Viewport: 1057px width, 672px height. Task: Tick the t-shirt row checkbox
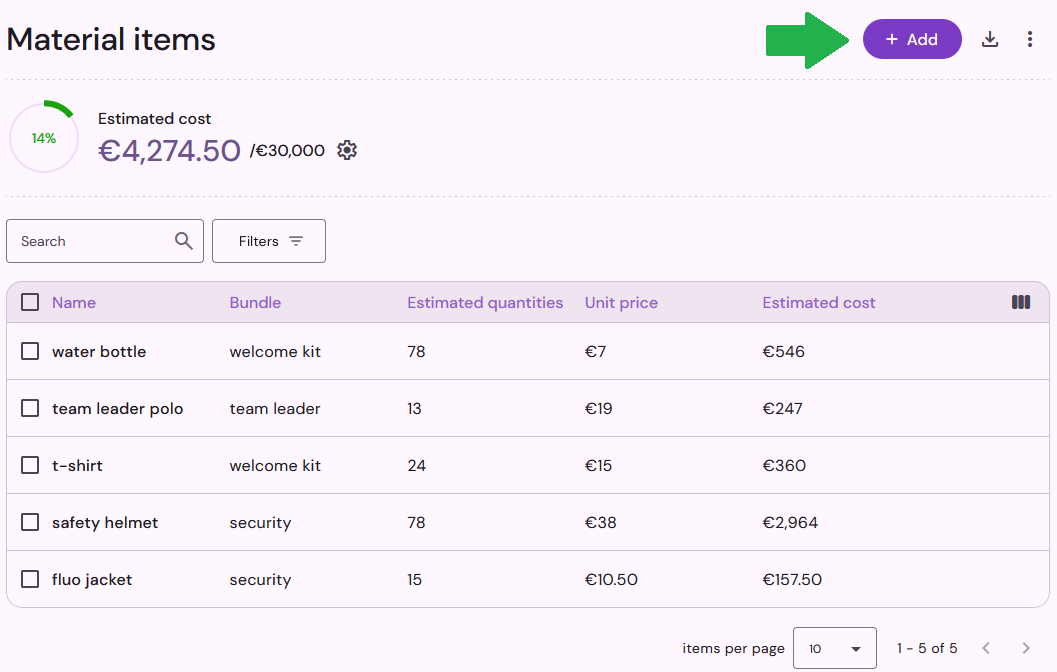[30, 465]
